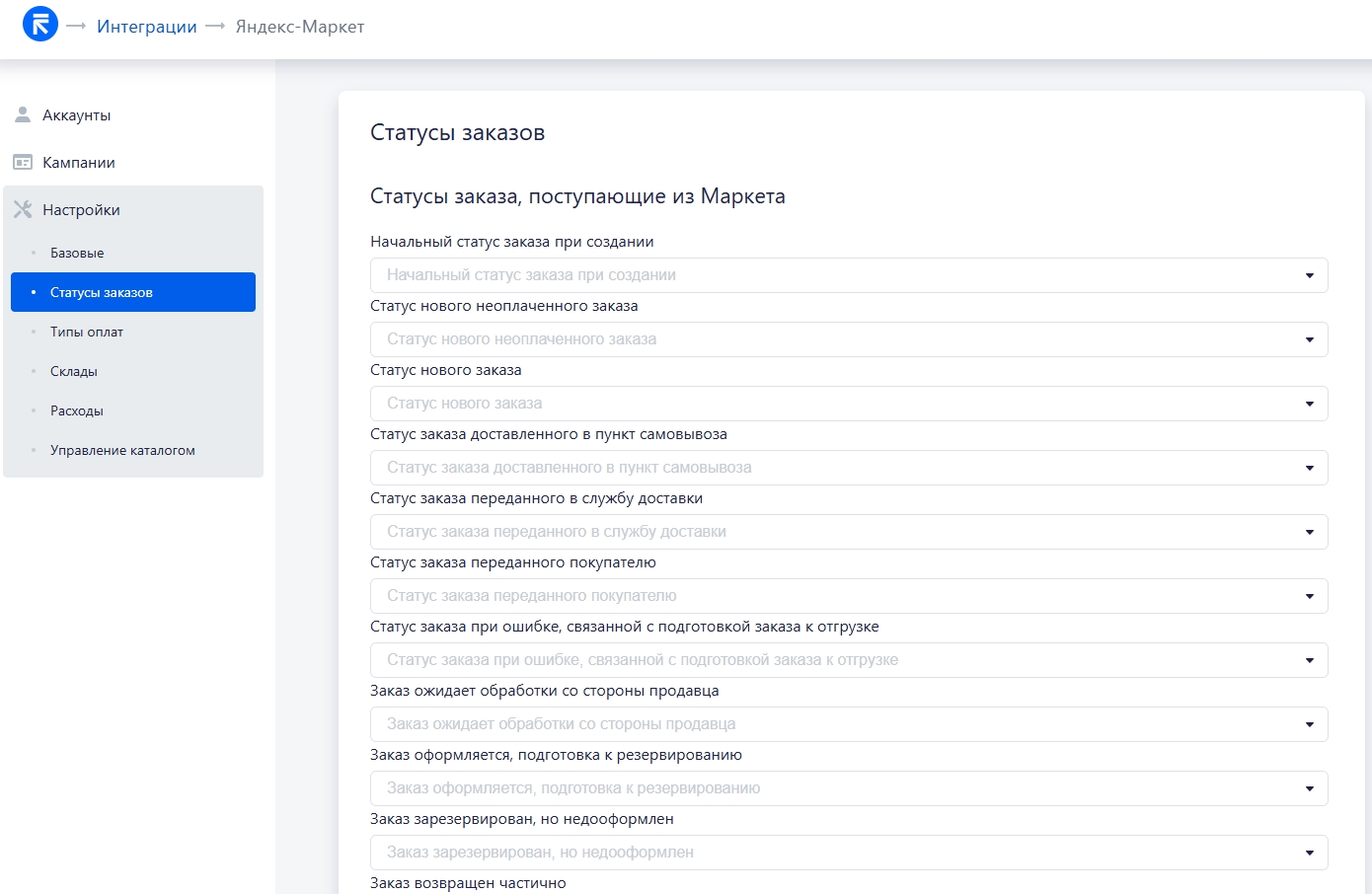The image size is (1372, 894).
Task: Select Статусы заказов menu item
Action: point(102,293)
